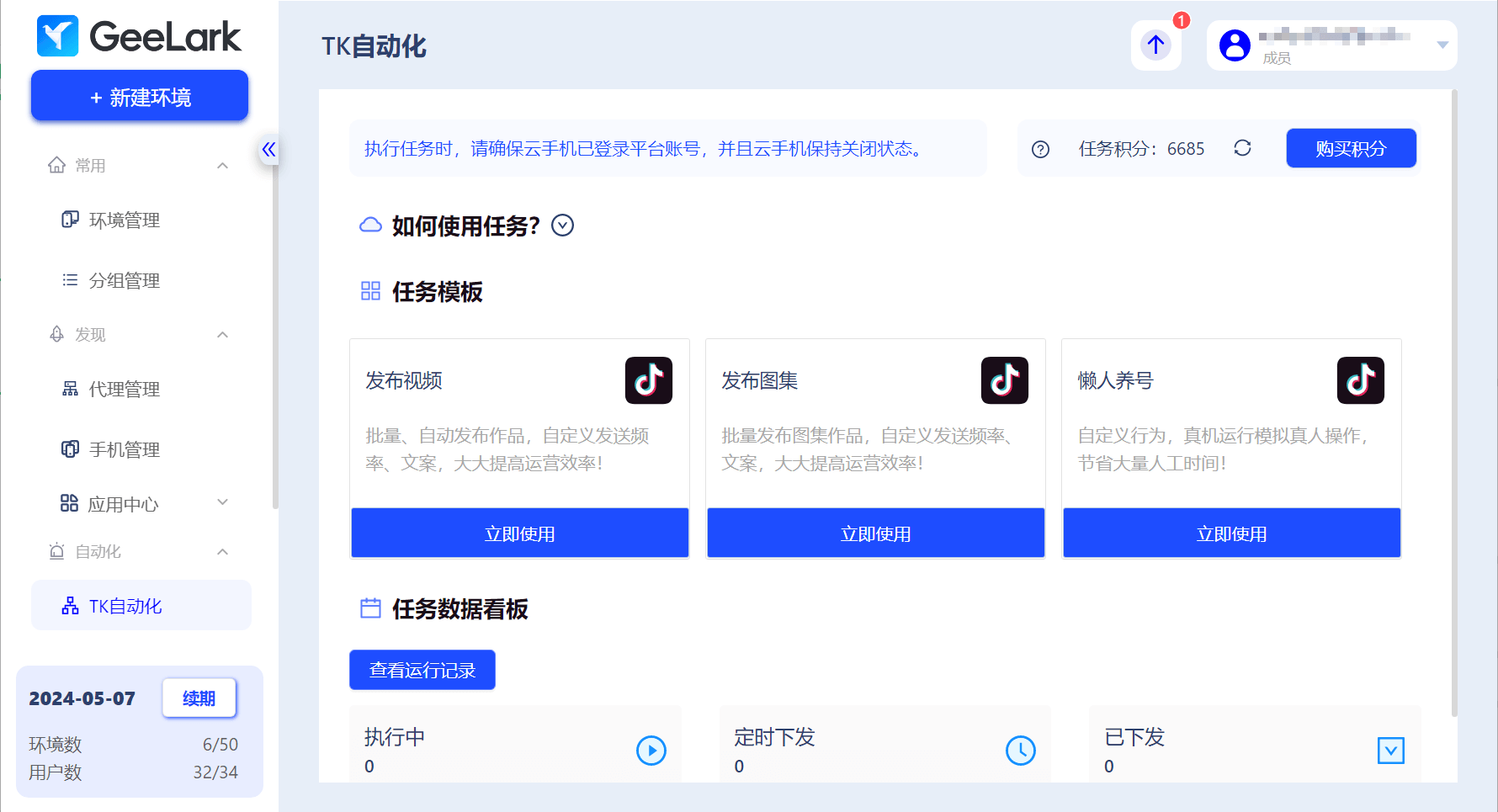Click the upload arrow notification icon

(1155, 45)
